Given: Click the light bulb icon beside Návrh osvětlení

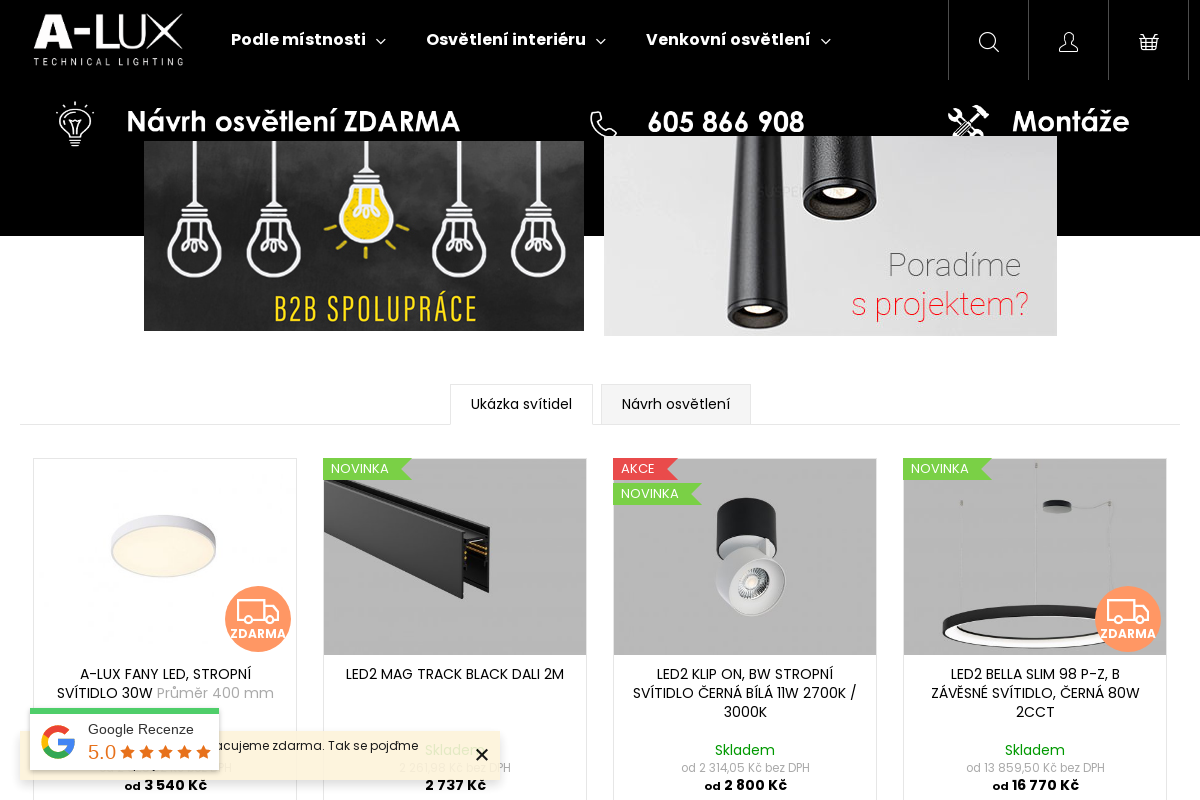Looking at the screenshot, I should [75, 124].
